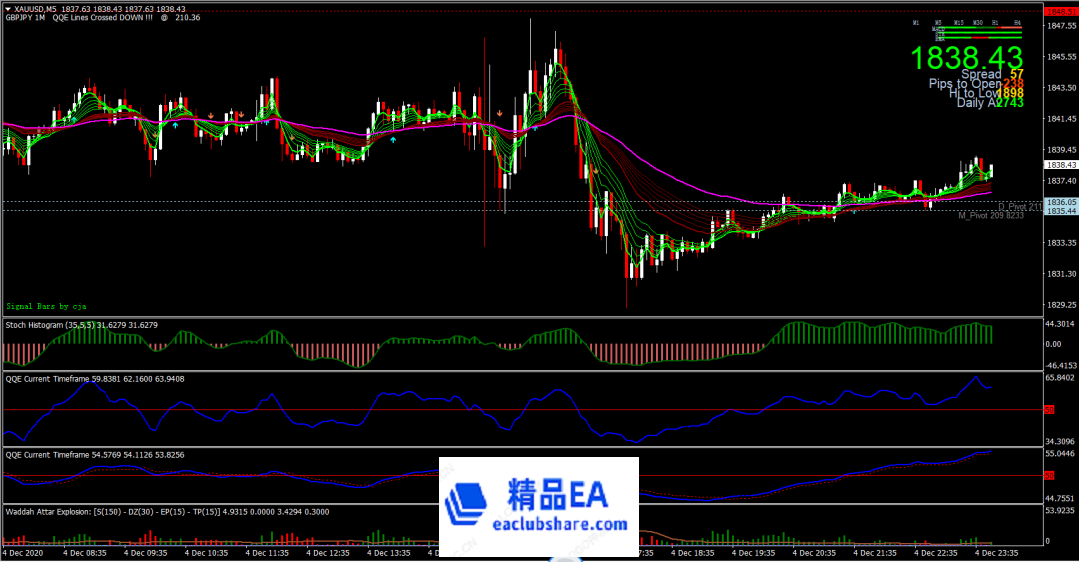Click the M1 timeframe label in Signal Bars
This screenshot has width=1079, height=562.
[x=916, y=23]
